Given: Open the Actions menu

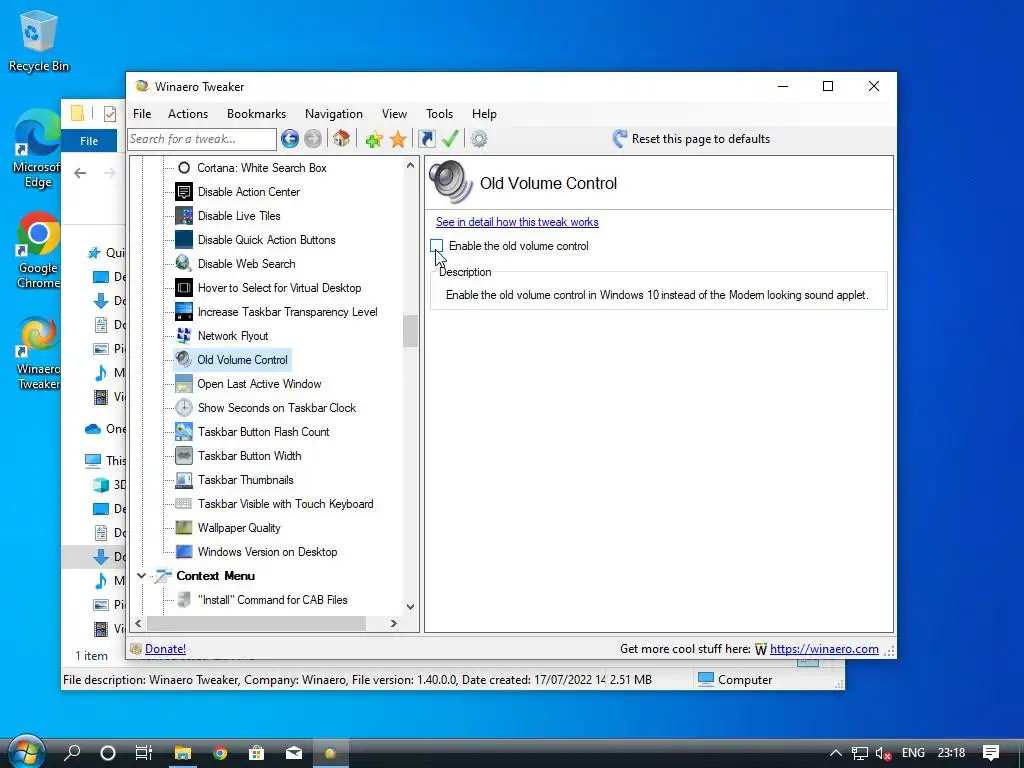Looking at the screenshot, I should pos(187,114).
